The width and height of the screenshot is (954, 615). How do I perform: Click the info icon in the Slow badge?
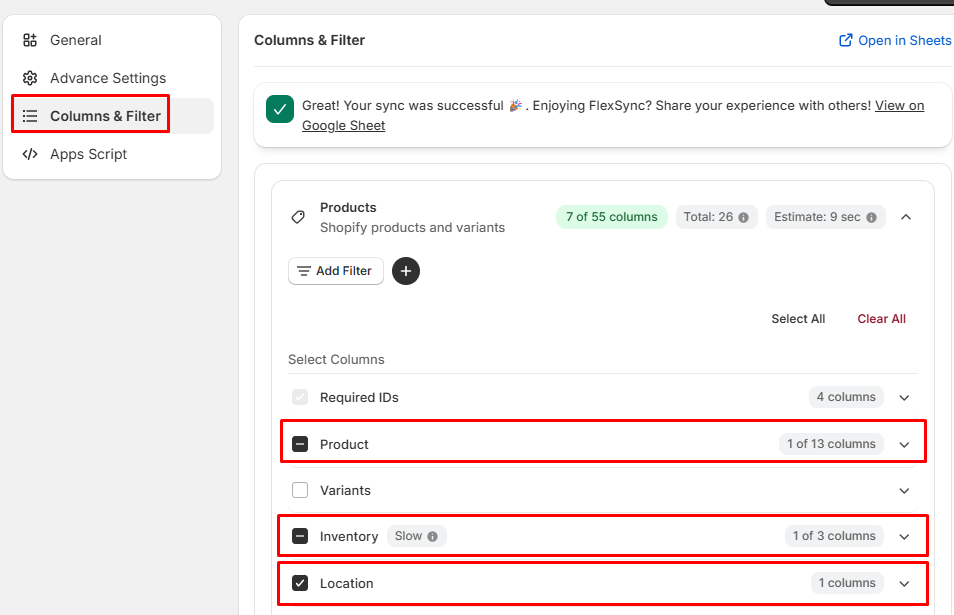coord(433,537)
